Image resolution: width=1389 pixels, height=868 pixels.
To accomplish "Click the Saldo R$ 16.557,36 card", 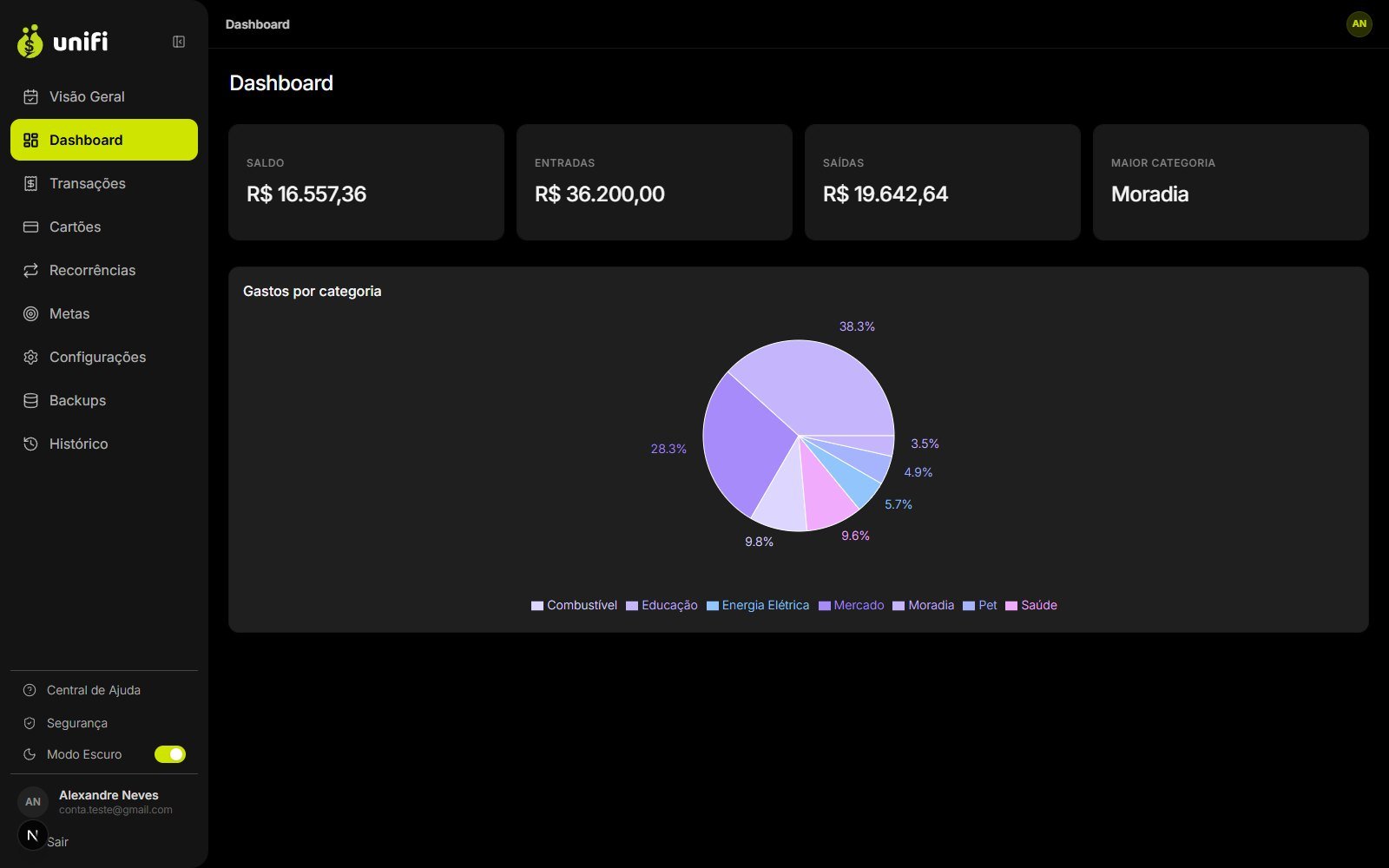I will pyautogui.click(x=366, y=182).
